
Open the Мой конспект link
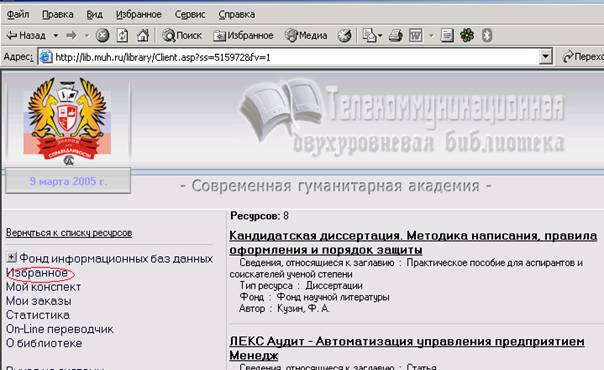(44, 287)
